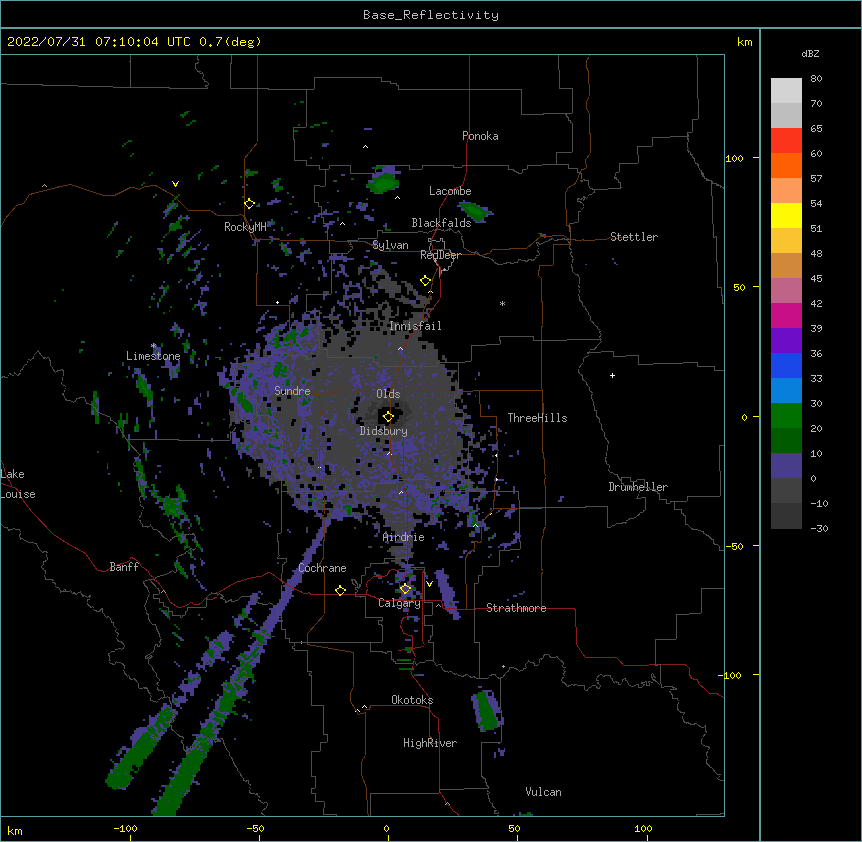
Task: Click the green echo cell east of Okotoks
Action: (486, 711)
